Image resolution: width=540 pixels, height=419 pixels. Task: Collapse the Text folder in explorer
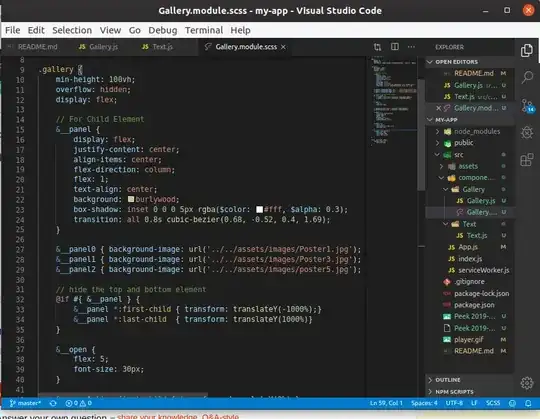click(x=446, y=224)
